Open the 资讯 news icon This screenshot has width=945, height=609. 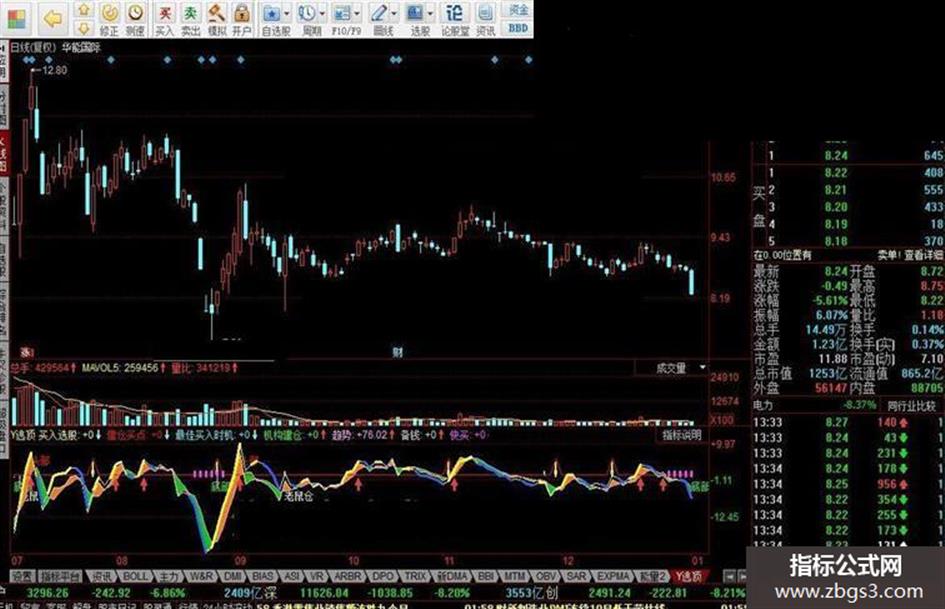tap(485, 19)
